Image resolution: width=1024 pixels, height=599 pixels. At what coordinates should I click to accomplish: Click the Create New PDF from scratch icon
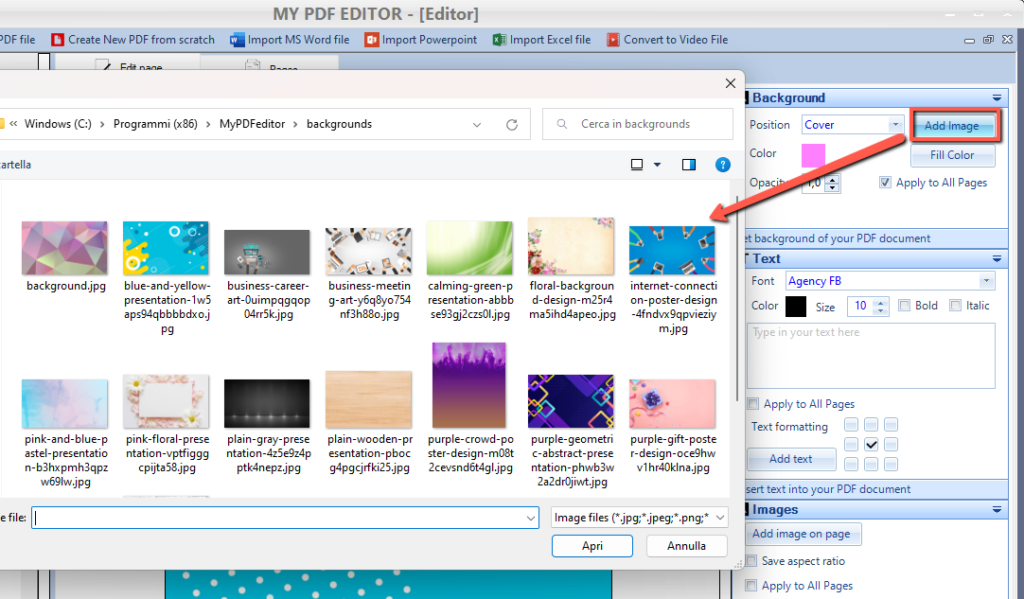57,40
